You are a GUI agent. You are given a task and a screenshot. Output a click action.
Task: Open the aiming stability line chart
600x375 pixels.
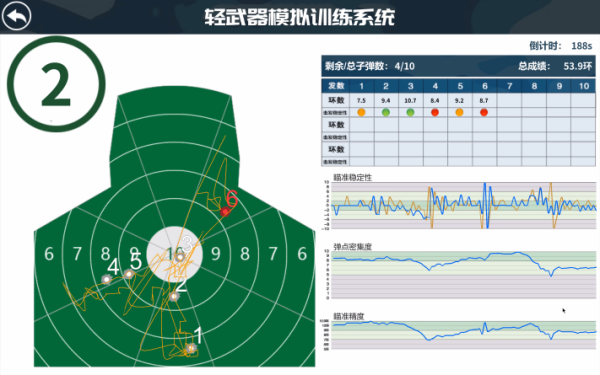coord(463,206)
